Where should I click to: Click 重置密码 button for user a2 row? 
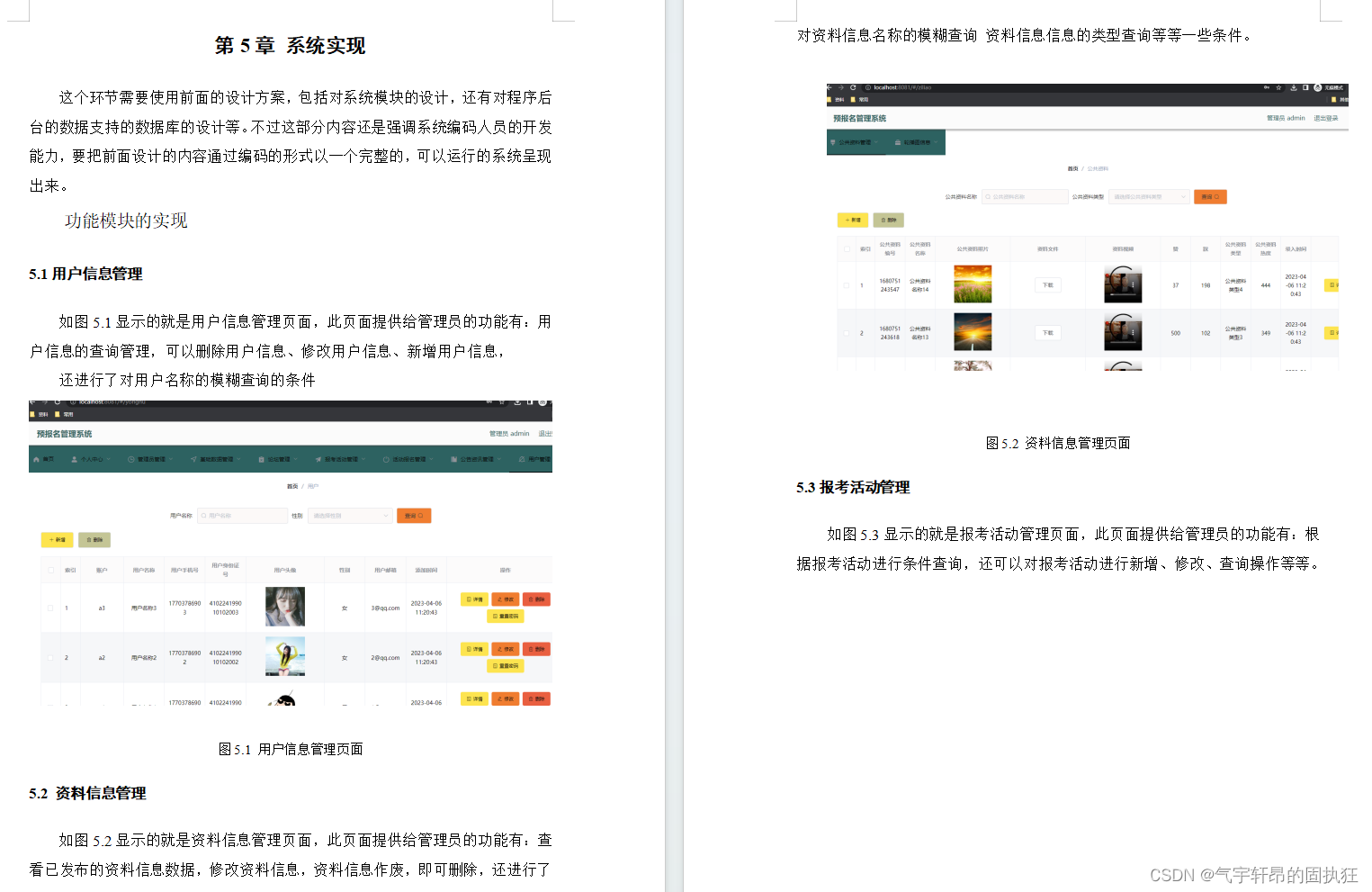(506, 665)
